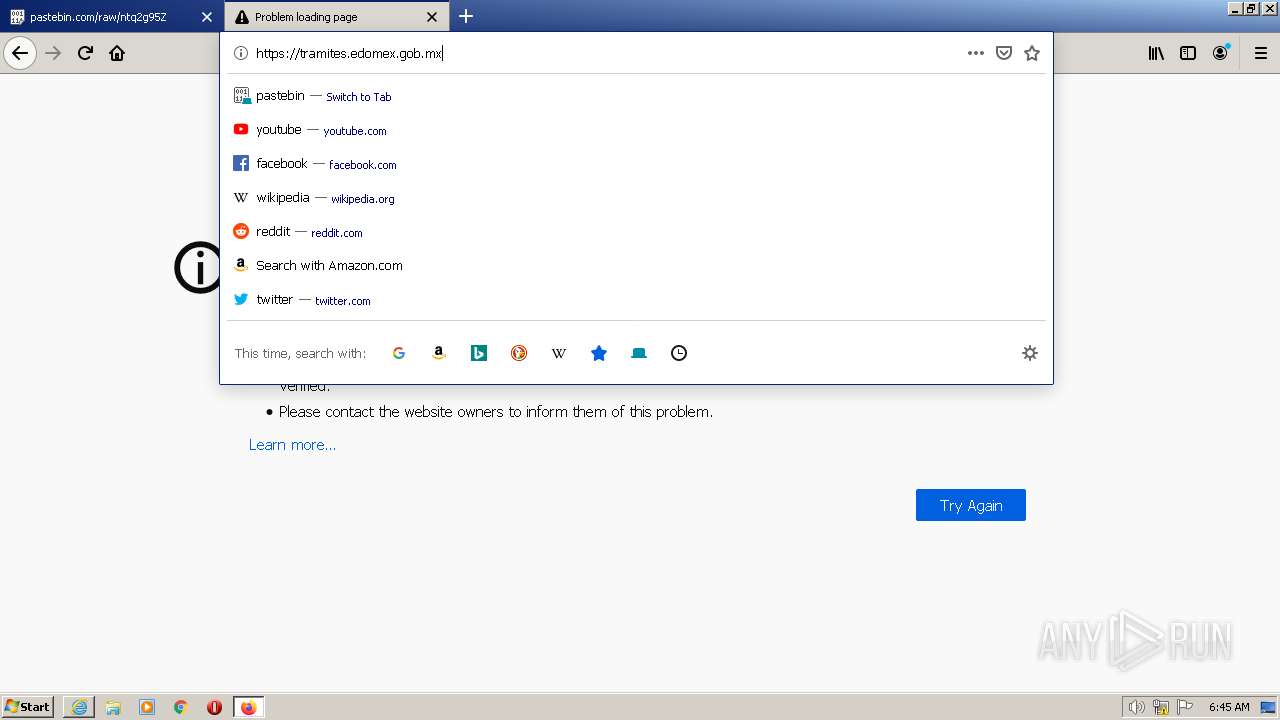Choose the twitter.com suggestion
This screenshot has height=720, width=1280.
coord(636,300)
